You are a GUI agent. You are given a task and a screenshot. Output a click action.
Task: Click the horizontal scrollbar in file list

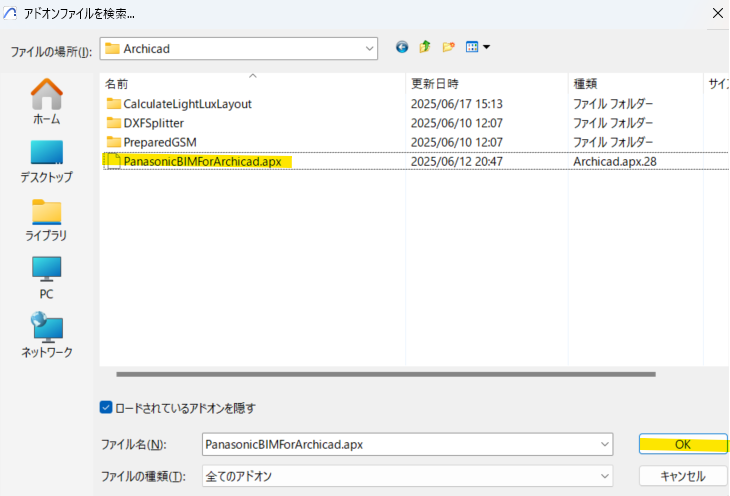coord(386,374)
